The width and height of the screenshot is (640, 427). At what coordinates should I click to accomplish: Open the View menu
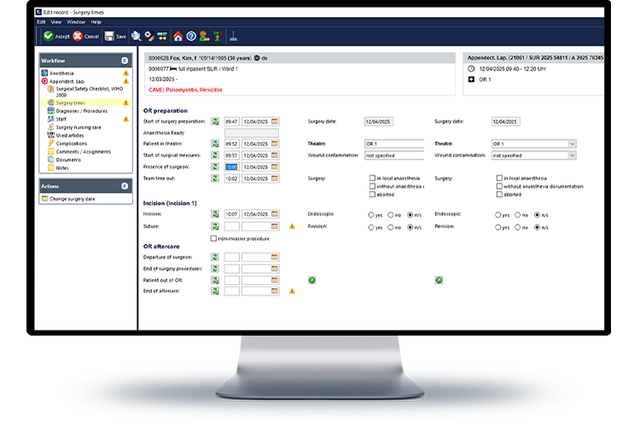(56, 21)
